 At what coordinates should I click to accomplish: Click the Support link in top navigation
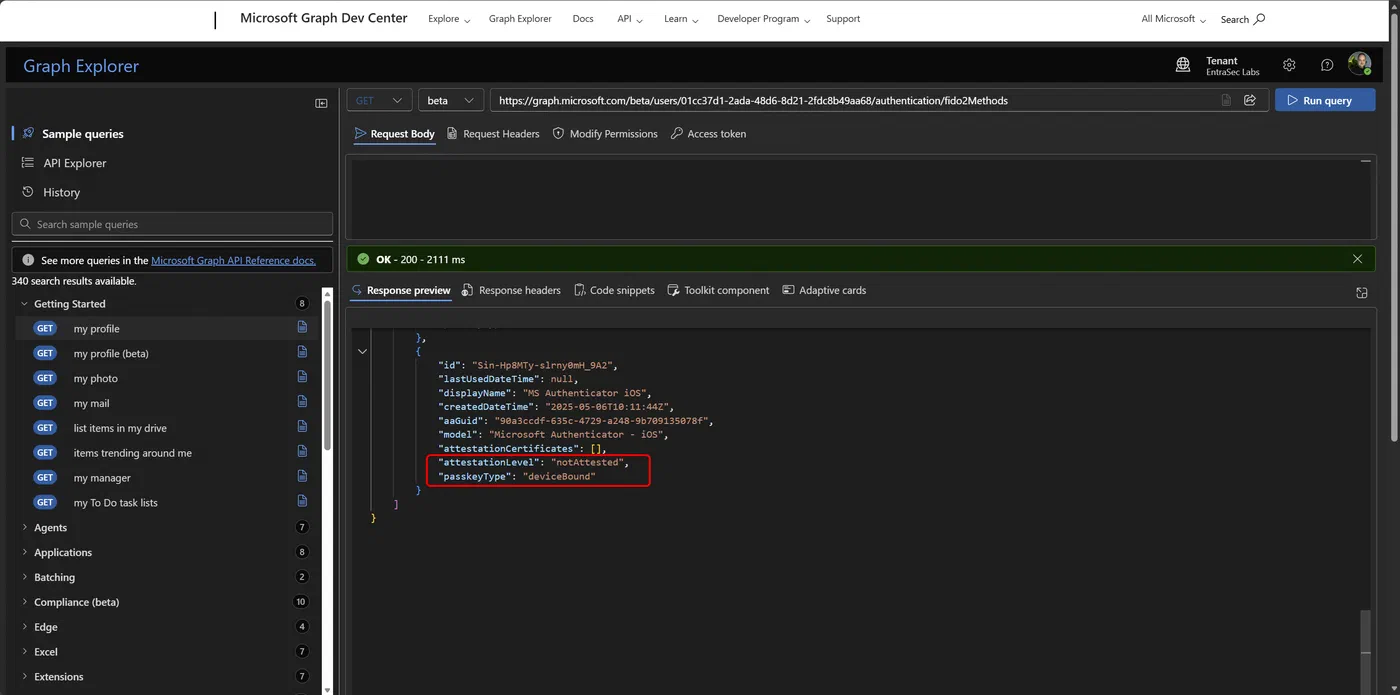843,19
